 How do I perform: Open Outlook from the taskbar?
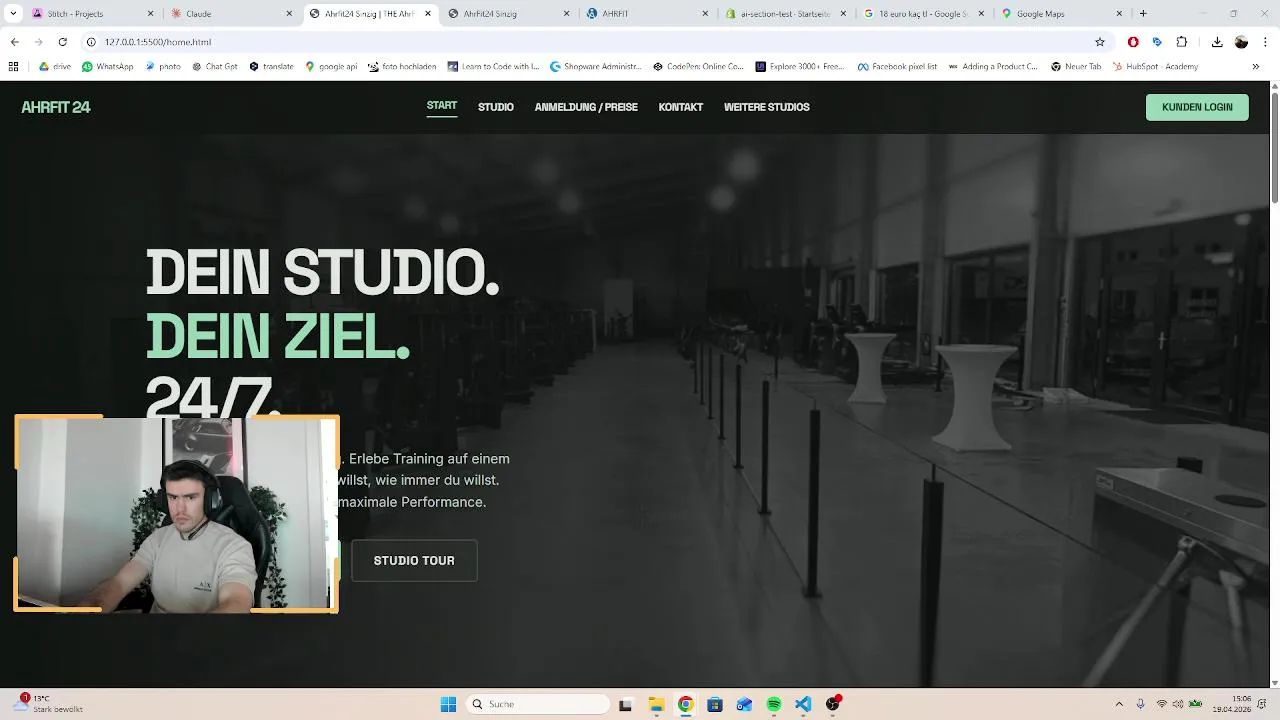744,704
